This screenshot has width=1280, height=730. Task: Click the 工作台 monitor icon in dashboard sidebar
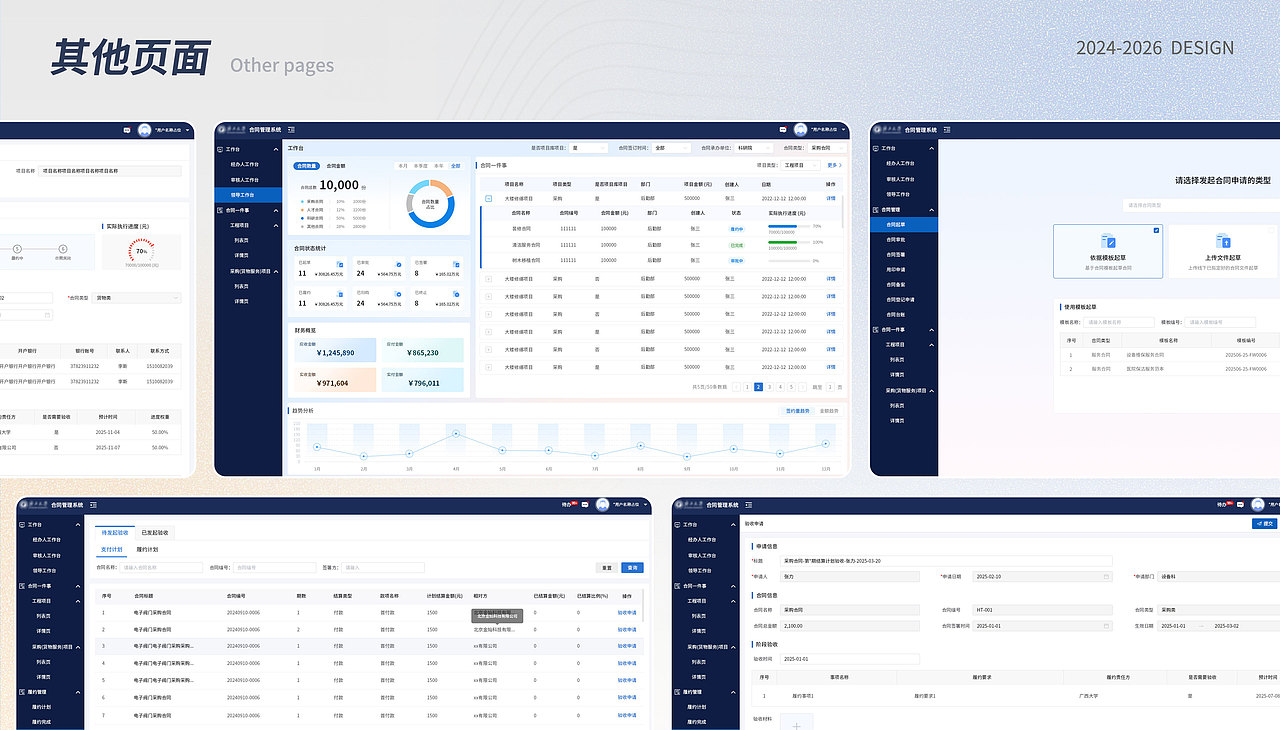pyautogui.click(x=220, y=148)
